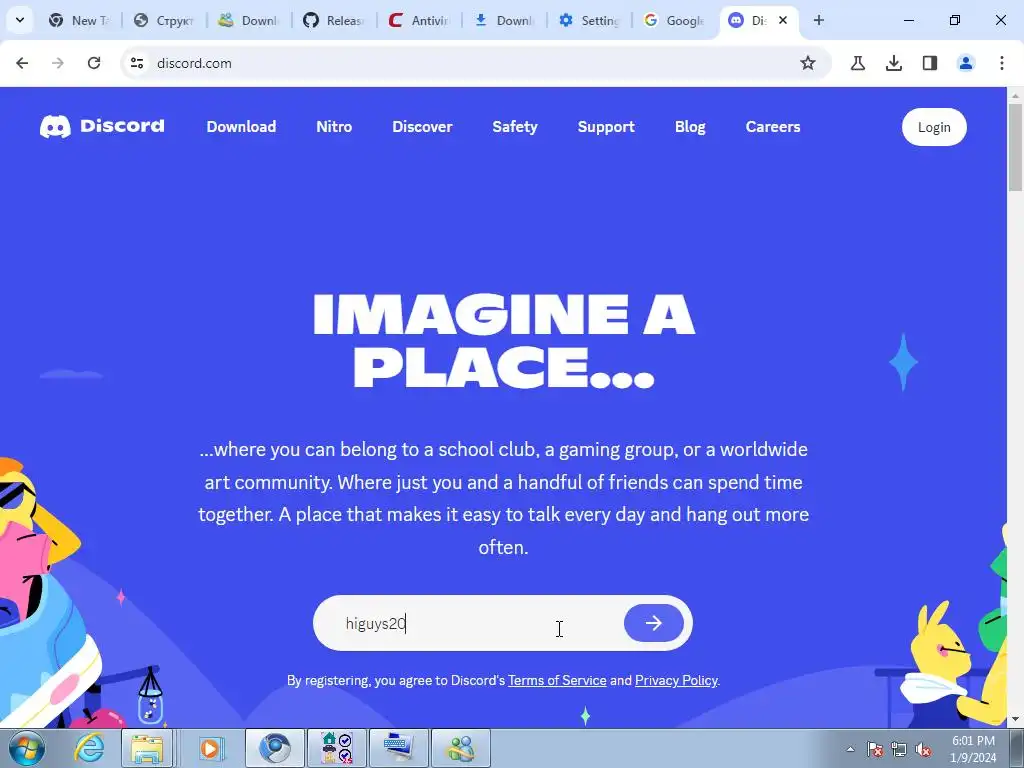Viewport: 1024px width, 768px height.
Task: Click the page vertical scrollbar thumb
Action: pos(1015,147)
